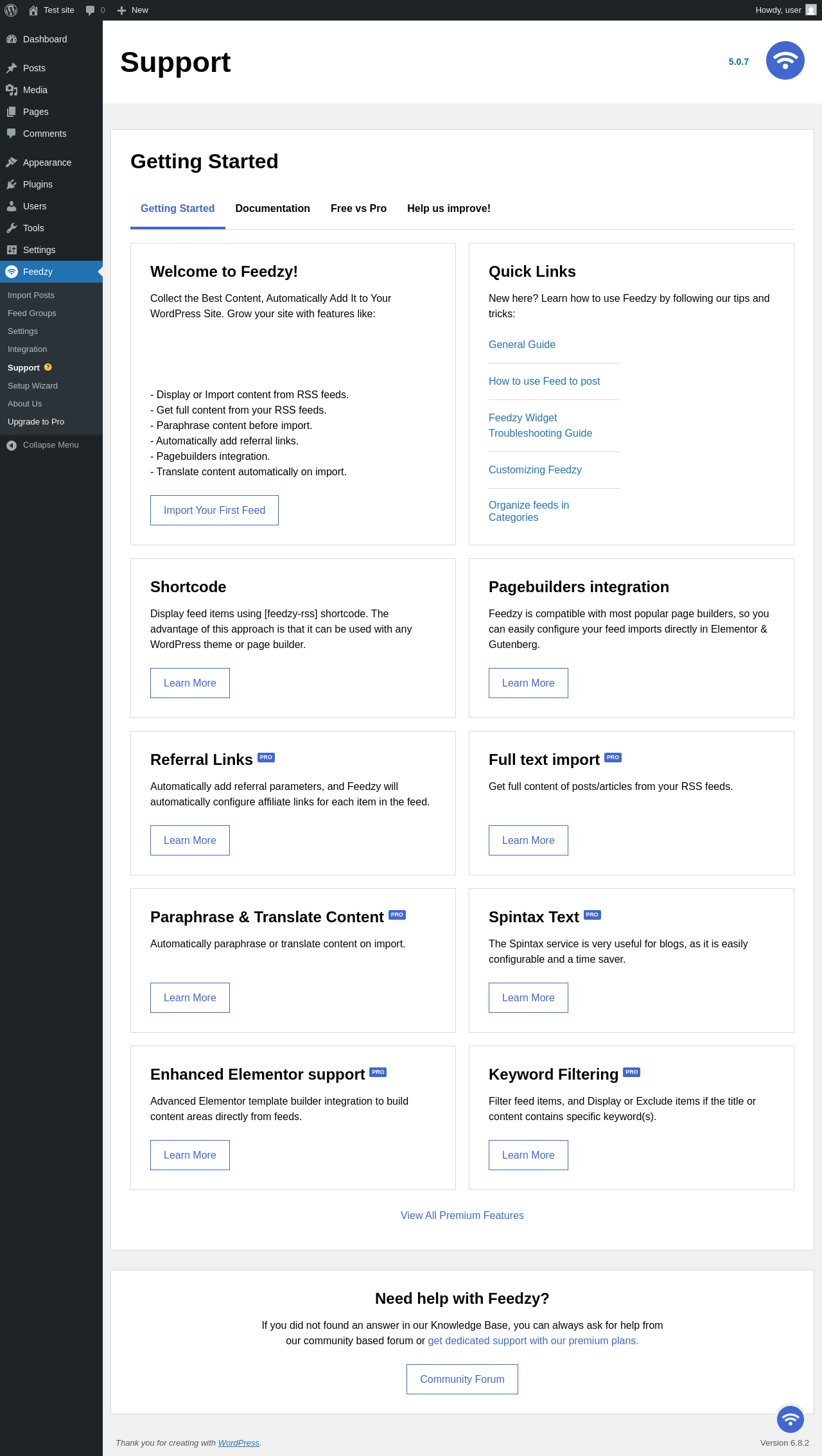Click the Users person icon
The image size is (822, 1456).
tap(12, 206)
